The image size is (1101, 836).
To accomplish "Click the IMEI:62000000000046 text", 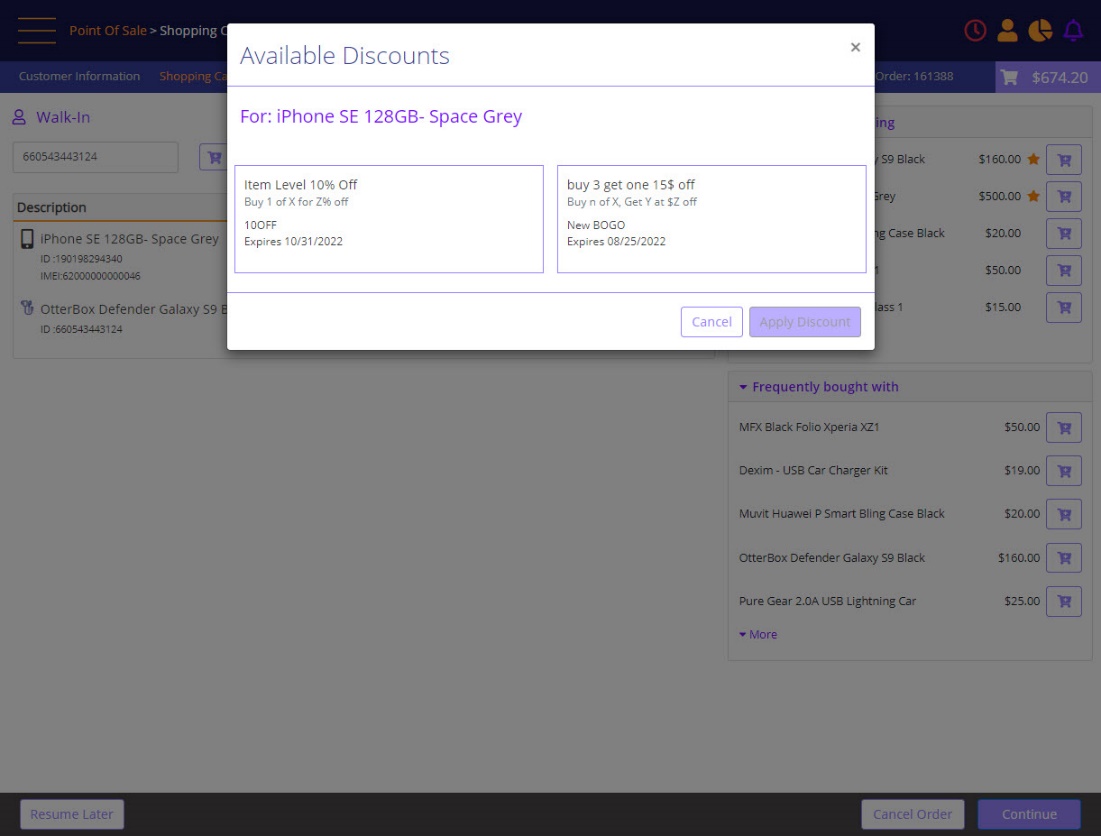I will click(x=90, y=276).
